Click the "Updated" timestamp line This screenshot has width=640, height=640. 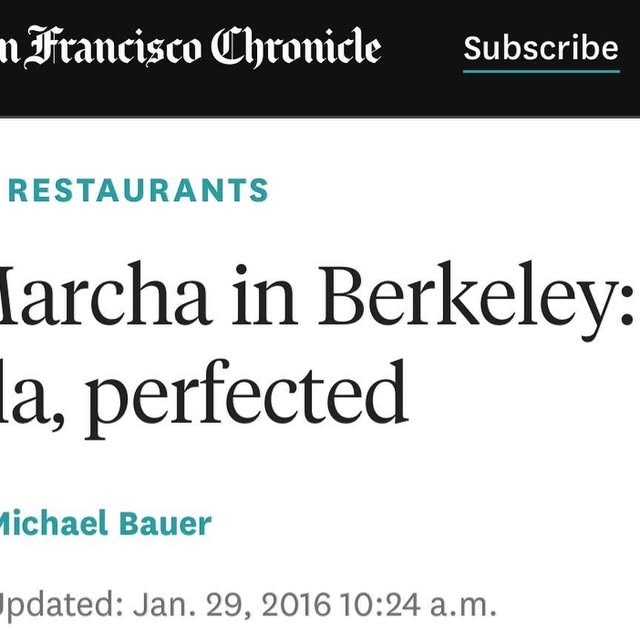coord(247,605)
